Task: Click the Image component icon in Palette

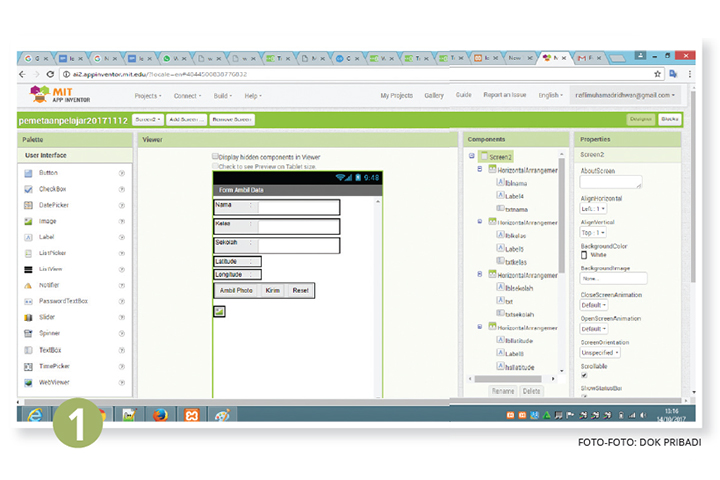Action: point(29,221)
